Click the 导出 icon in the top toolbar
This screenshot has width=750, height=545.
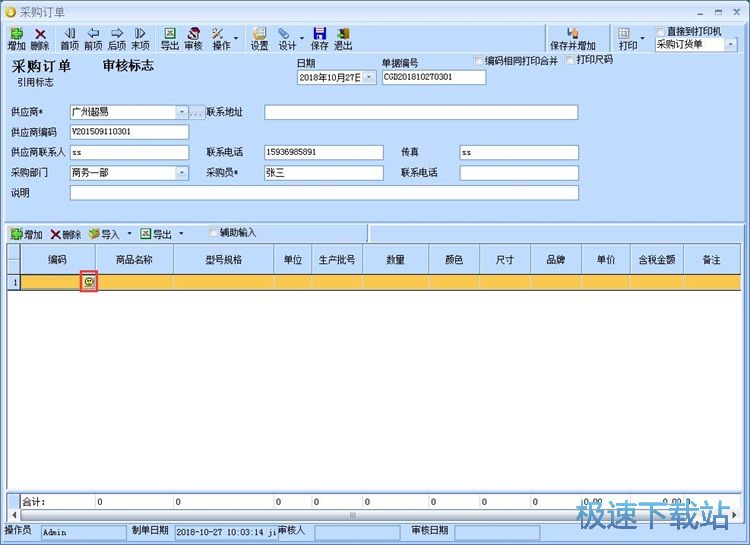click(169, 39)
